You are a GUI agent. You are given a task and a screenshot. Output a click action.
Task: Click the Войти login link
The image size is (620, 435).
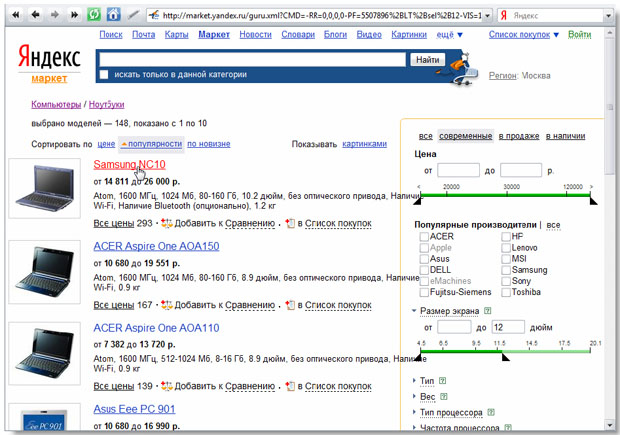tap(579, 34)
